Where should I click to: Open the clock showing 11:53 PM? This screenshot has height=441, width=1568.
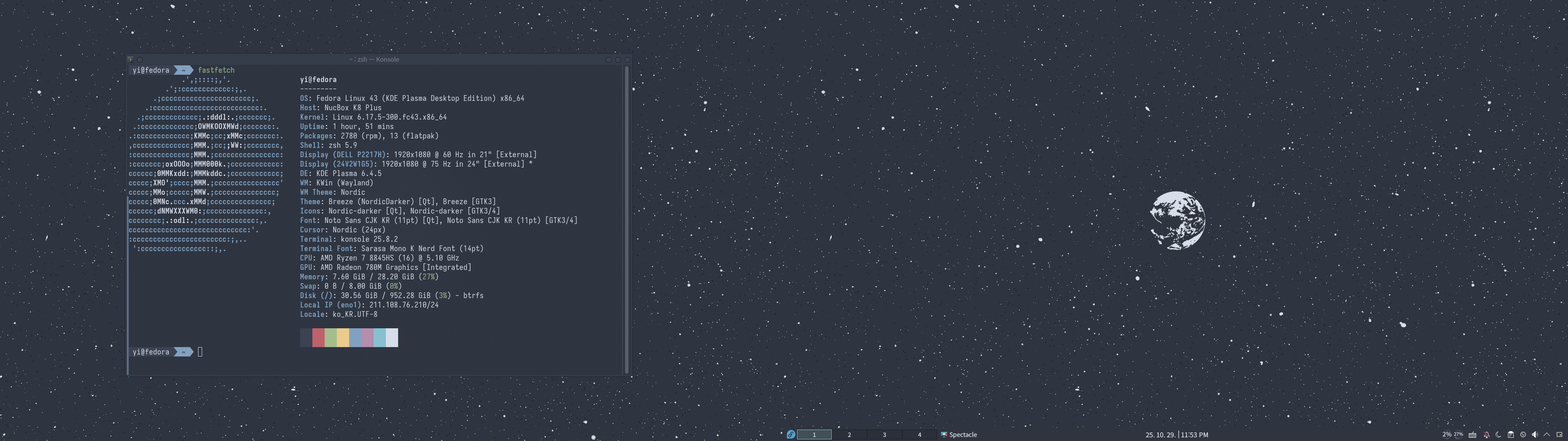1194,435
